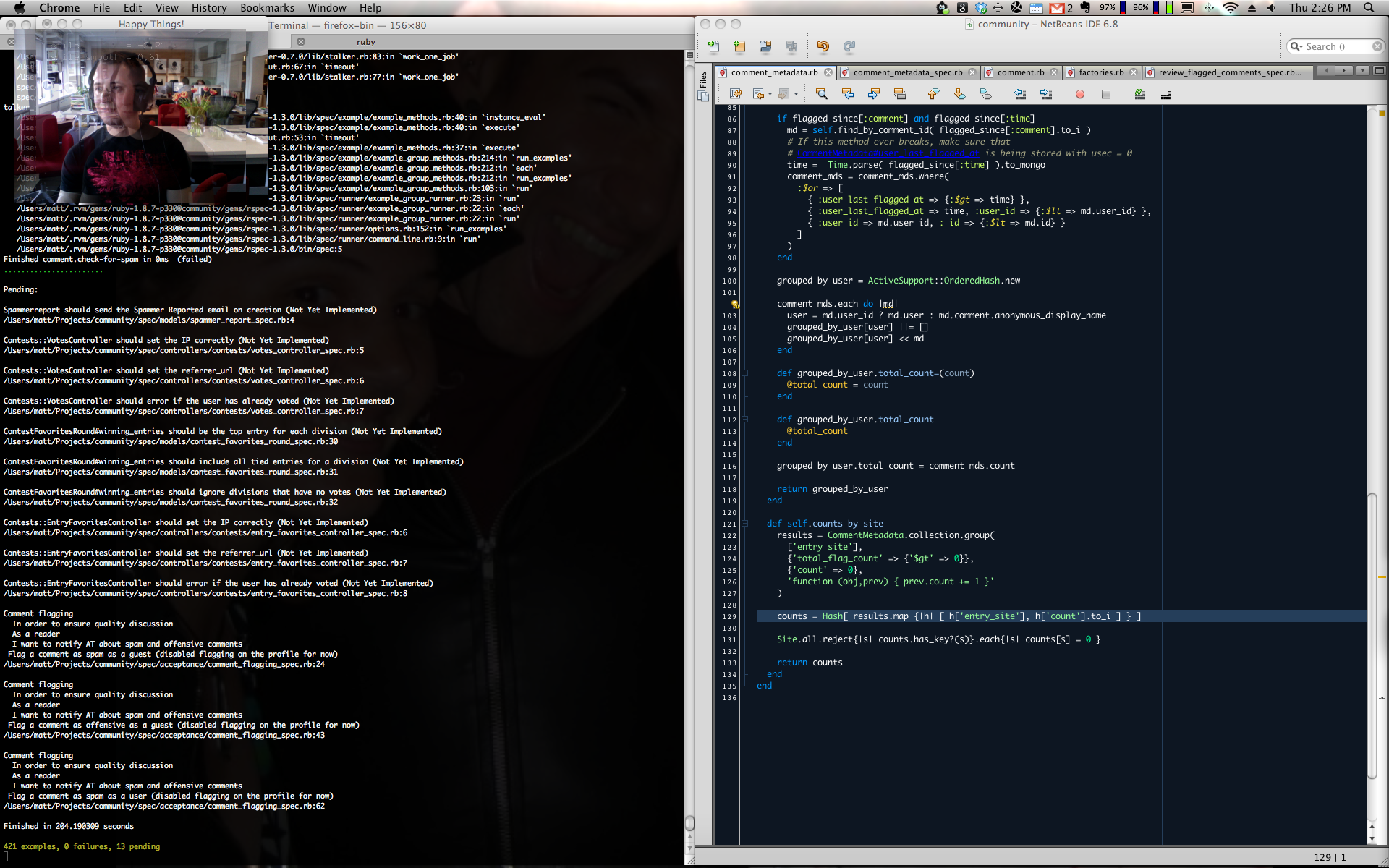Click the Undo arrow icon
The image size is (1389, 868).
pyautogui.click(x=823, y=46)
